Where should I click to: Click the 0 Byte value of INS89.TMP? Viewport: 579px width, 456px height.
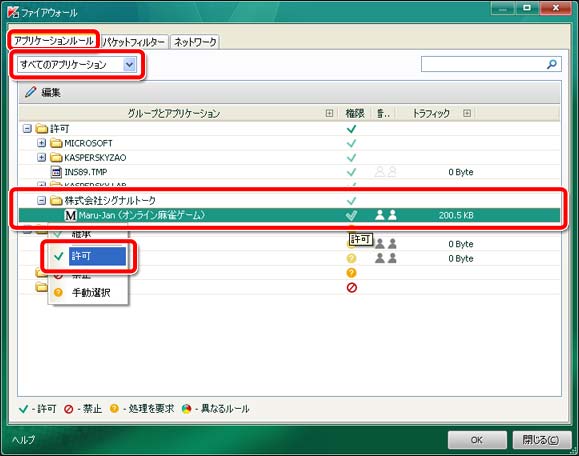tap(461, 172)
